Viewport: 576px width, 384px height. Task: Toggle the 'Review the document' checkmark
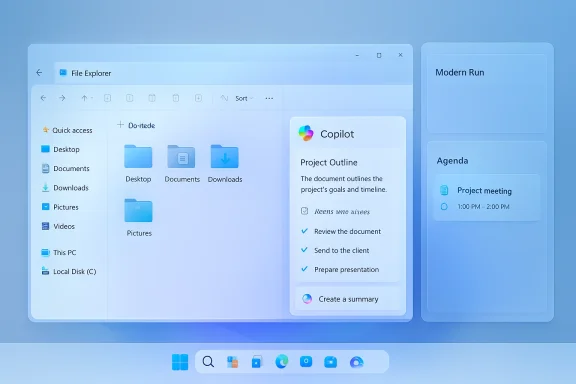(x=305, y=231)
